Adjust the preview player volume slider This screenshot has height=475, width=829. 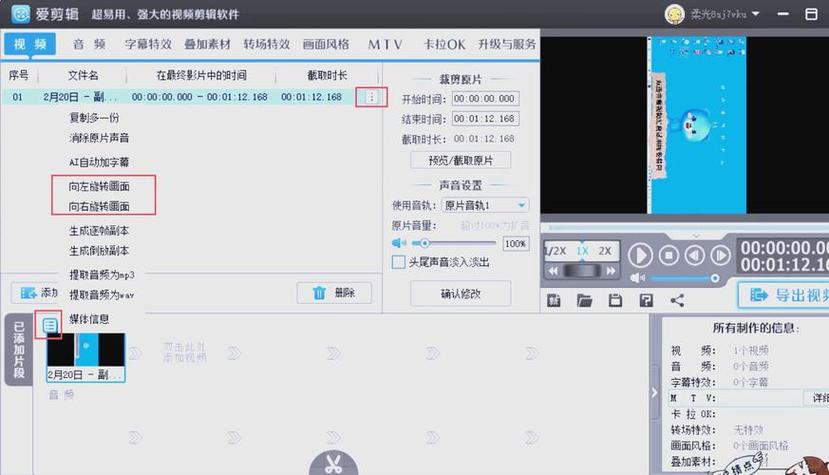685,278
